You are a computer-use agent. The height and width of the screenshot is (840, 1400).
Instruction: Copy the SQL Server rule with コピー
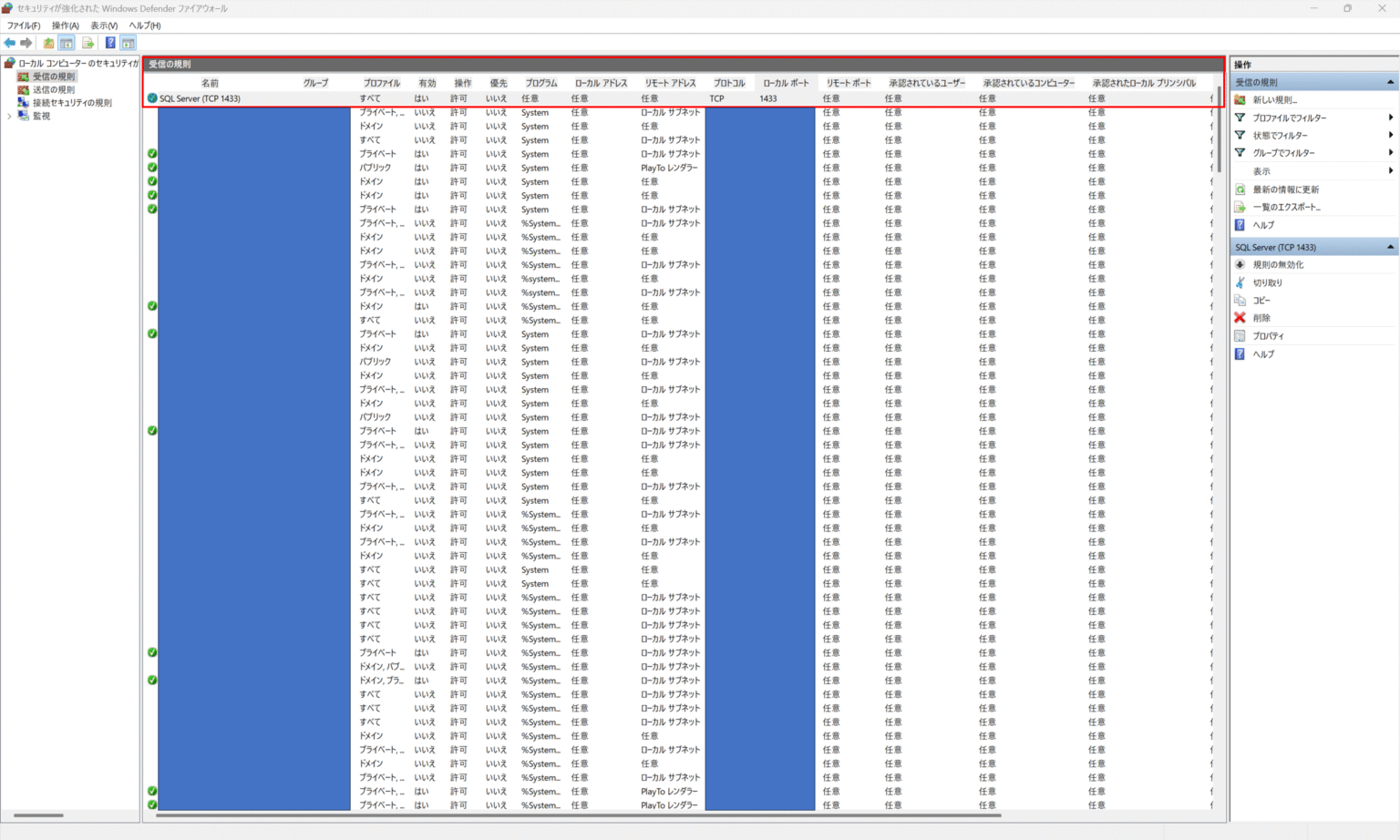coord(1261,300)
